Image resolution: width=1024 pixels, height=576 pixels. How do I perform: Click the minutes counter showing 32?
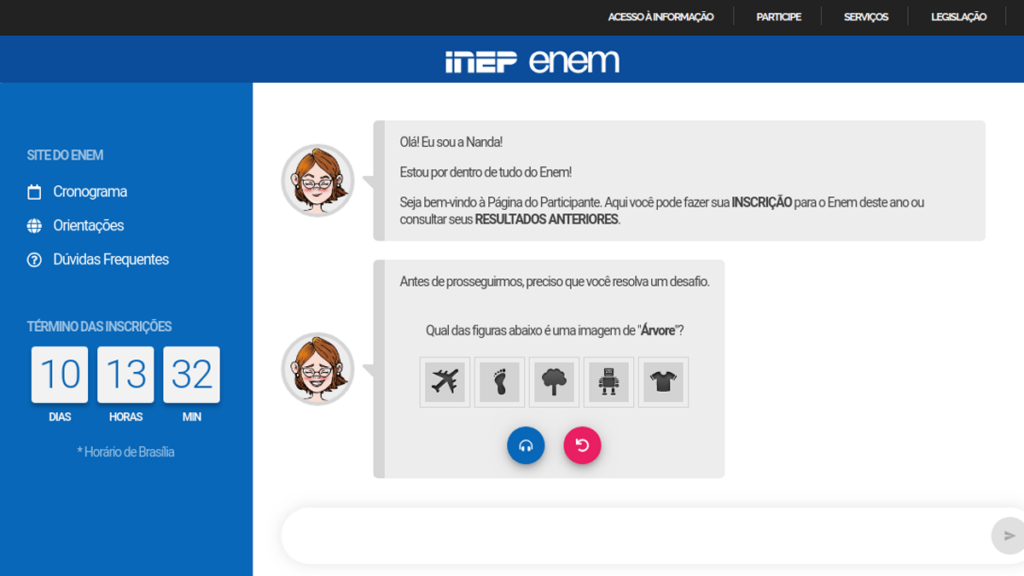click(x=191, y=375)
